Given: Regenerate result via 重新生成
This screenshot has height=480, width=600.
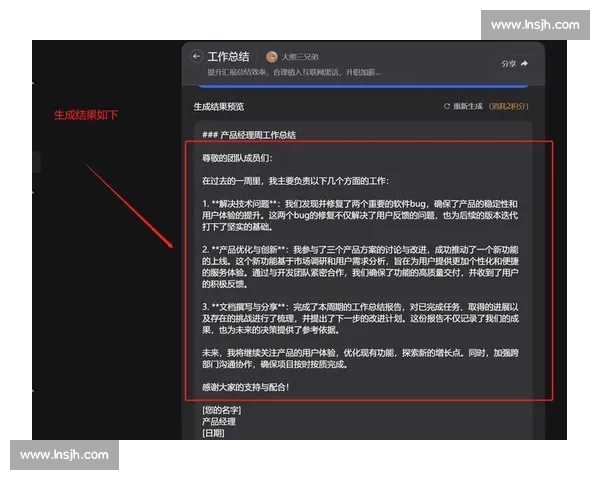Looking at the screenshot, I should pos(468,106).
